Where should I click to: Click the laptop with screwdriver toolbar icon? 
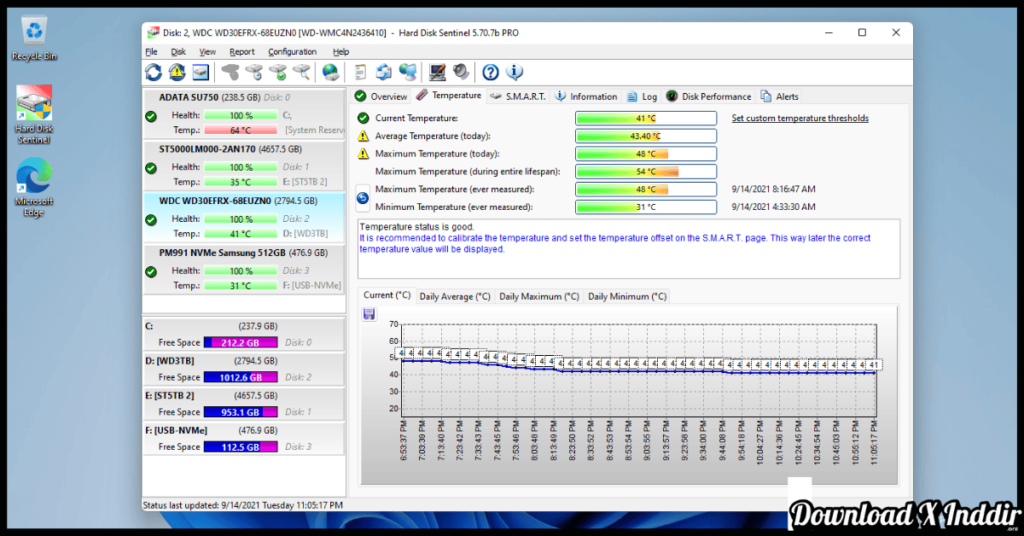click(437, 72)
